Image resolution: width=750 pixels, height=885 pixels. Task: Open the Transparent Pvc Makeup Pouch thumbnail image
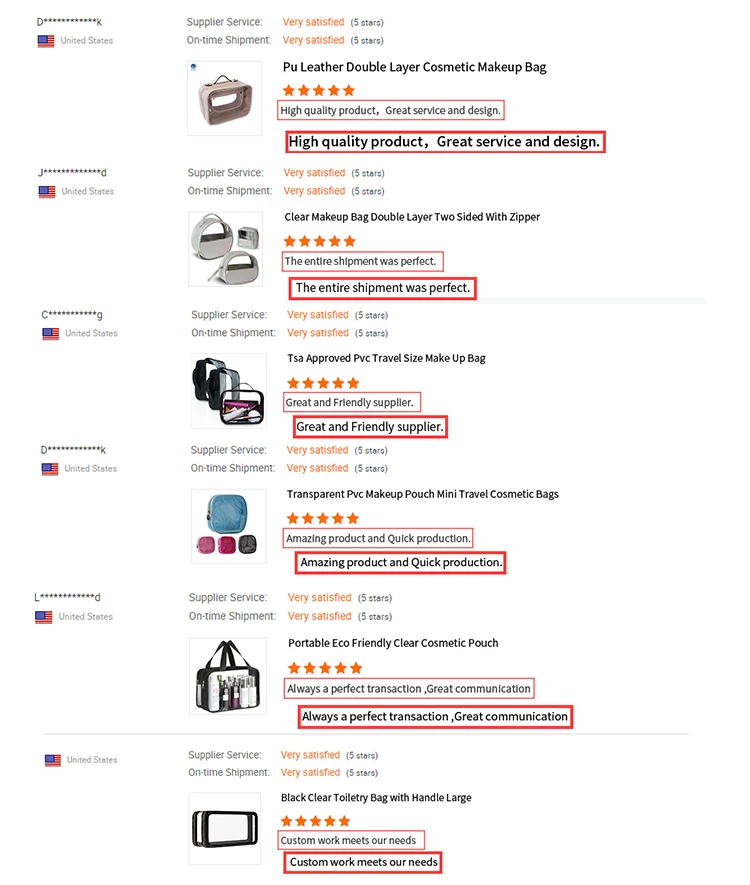pos(228,526)
